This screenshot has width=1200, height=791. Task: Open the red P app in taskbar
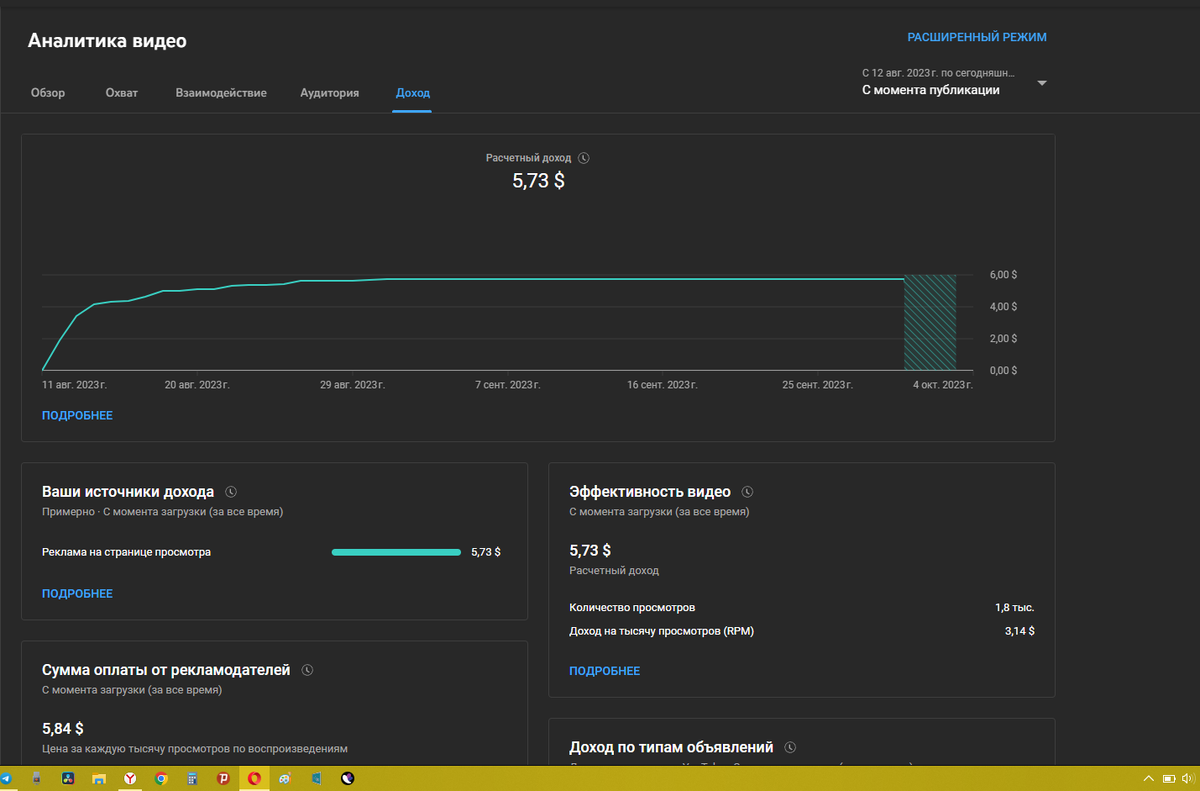pyautogui.click(x=223, y=778)
